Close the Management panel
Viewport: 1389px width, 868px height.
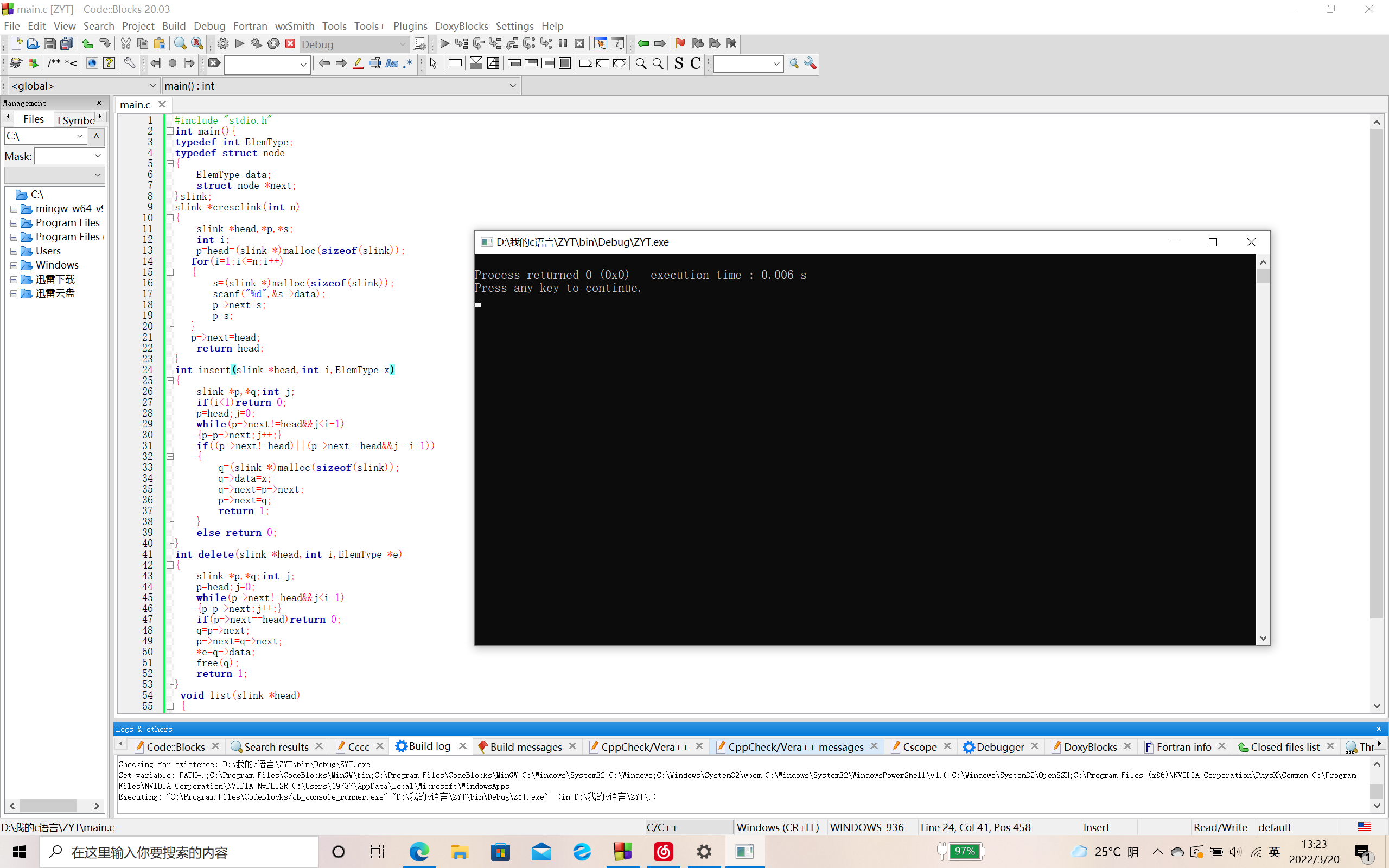tap(99, 103)
